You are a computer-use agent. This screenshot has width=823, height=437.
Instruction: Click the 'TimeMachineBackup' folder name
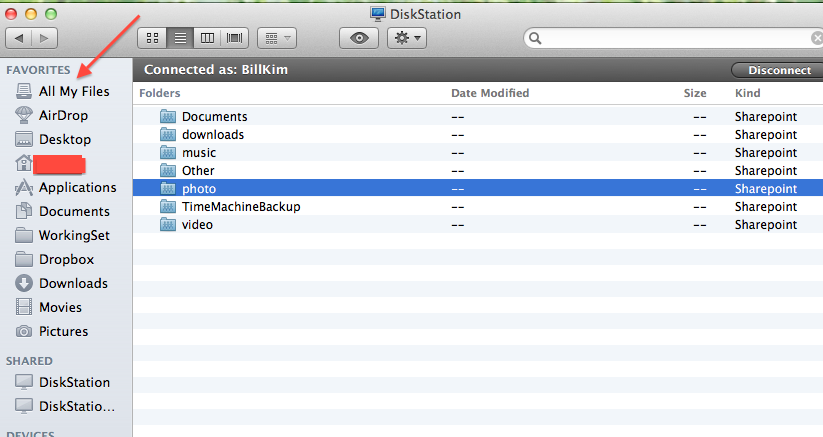coord(241,207)
